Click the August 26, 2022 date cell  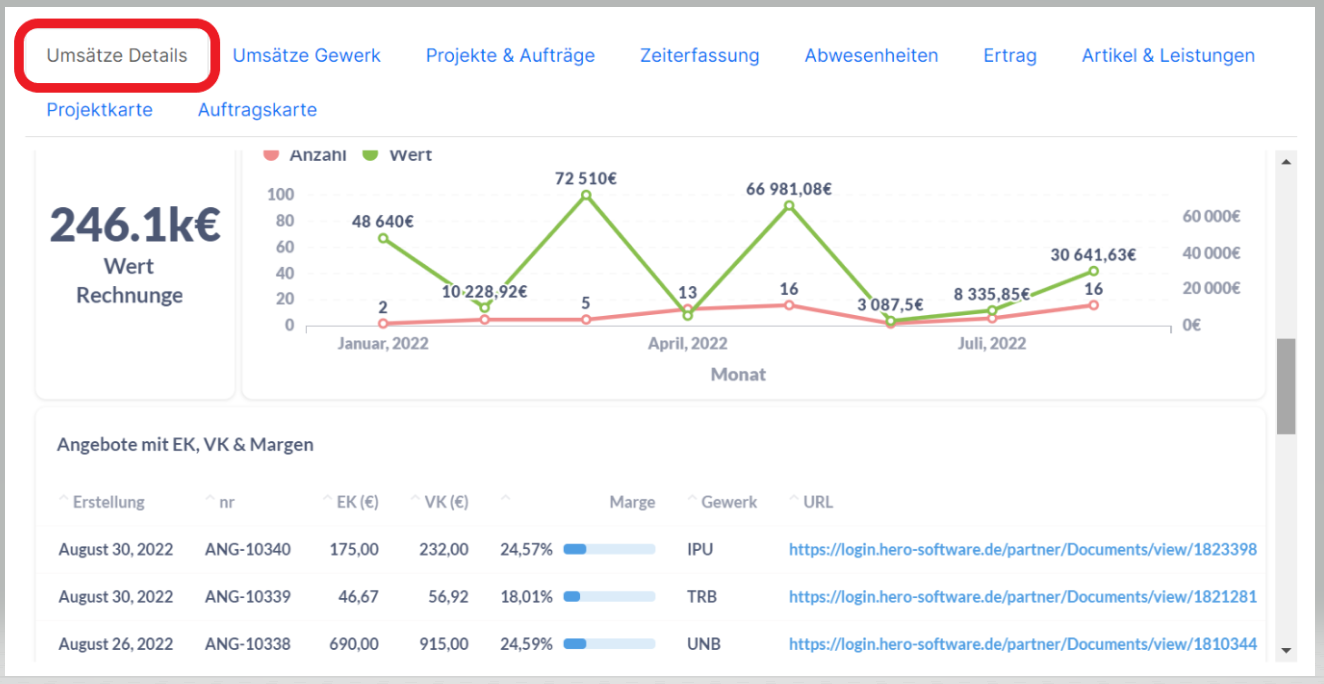pos(116,645)
